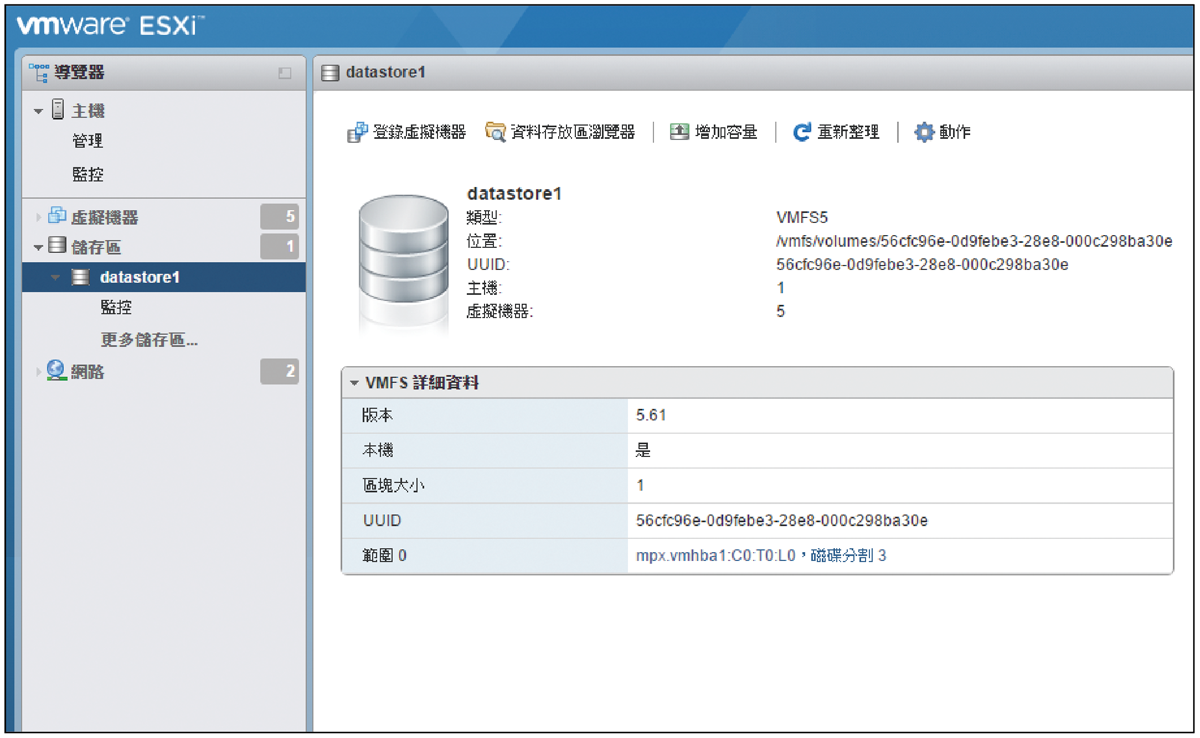This screenshot has height=738, width=1200.
Task: Select 儲存區 label in navigator
Action: 96,247
